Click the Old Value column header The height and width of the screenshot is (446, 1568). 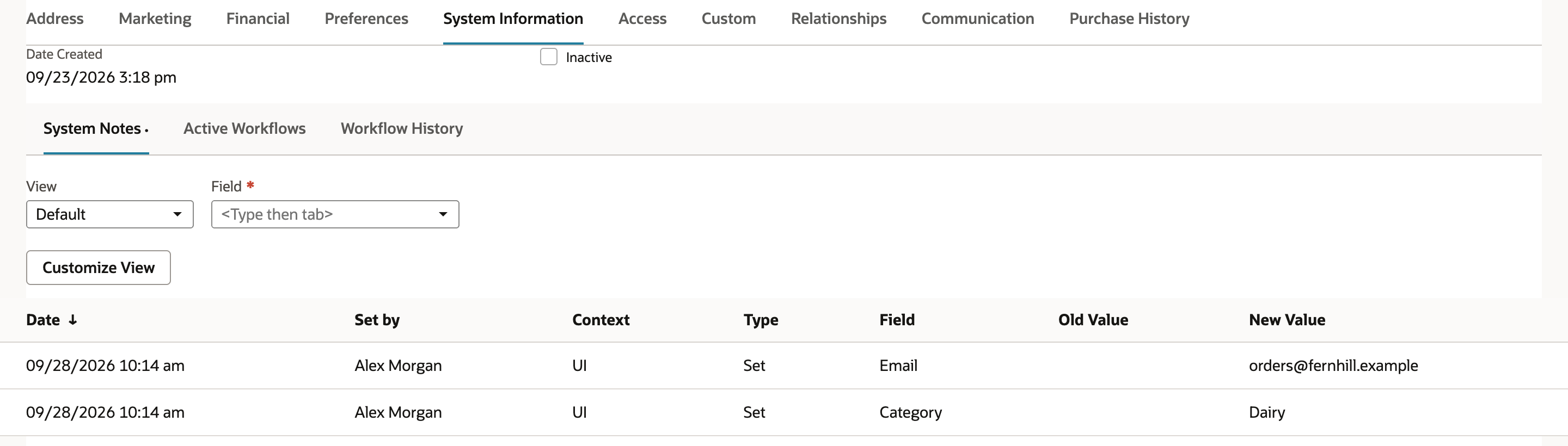point(1093,320)
